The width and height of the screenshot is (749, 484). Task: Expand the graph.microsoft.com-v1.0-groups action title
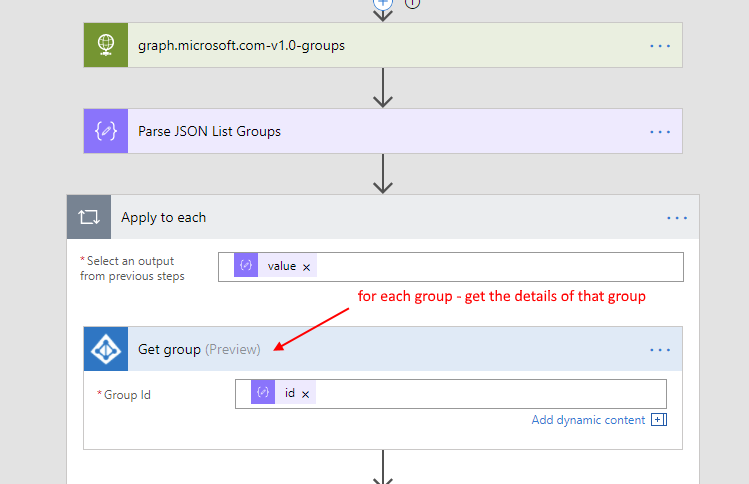pos(241,45)
